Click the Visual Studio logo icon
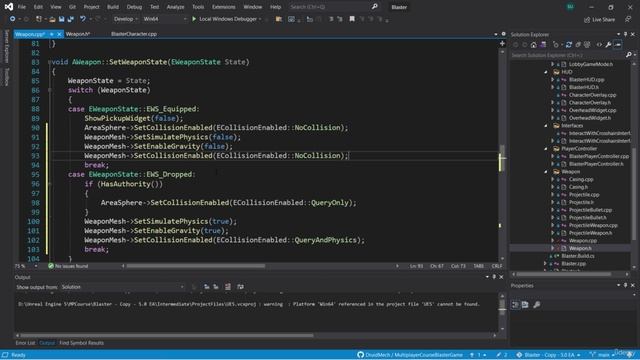This screenshot has width=640, height=360. [x=9, y=7]
